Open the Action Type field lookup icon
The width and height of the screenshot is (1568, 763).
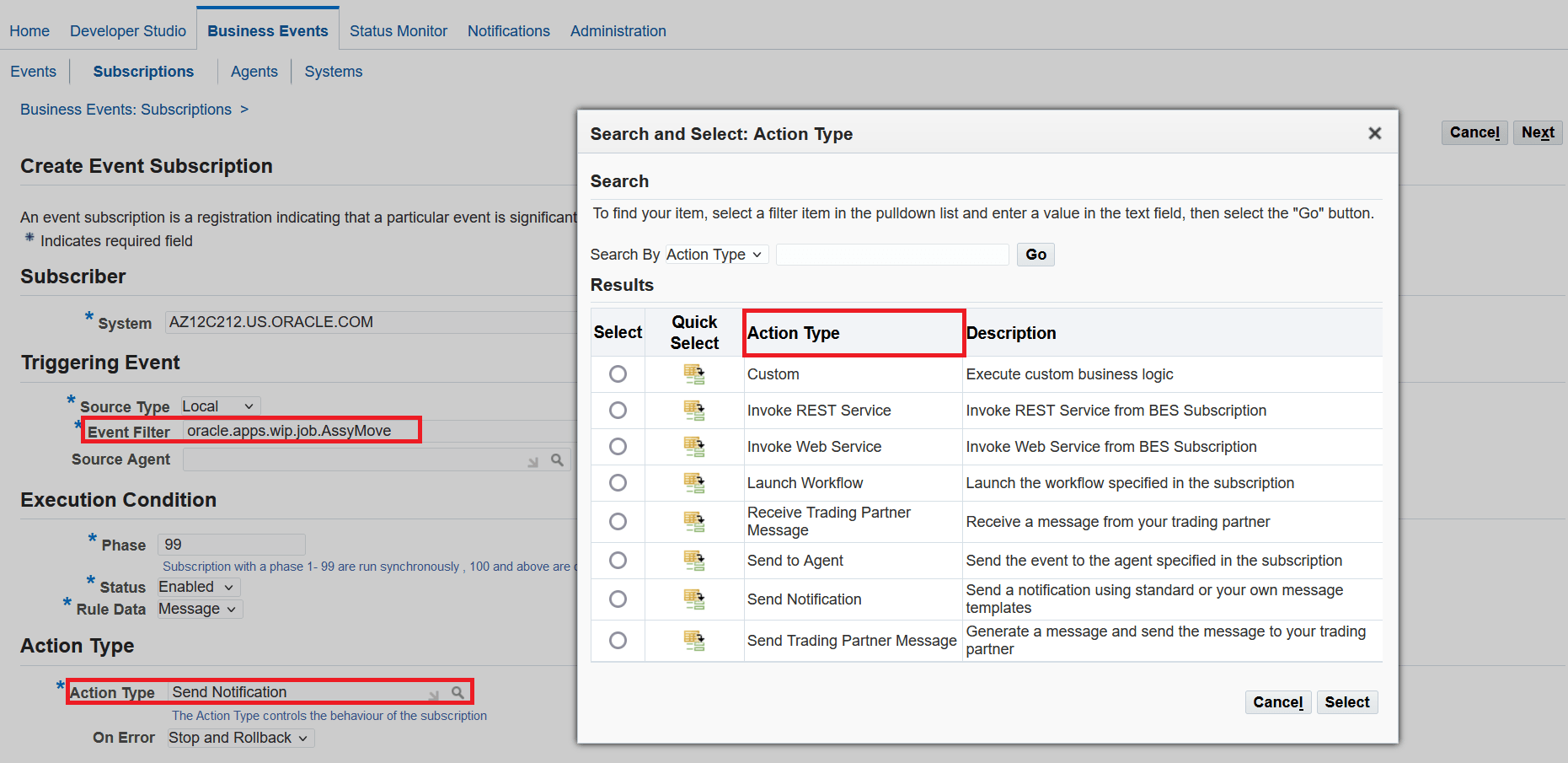click(458, 691)
